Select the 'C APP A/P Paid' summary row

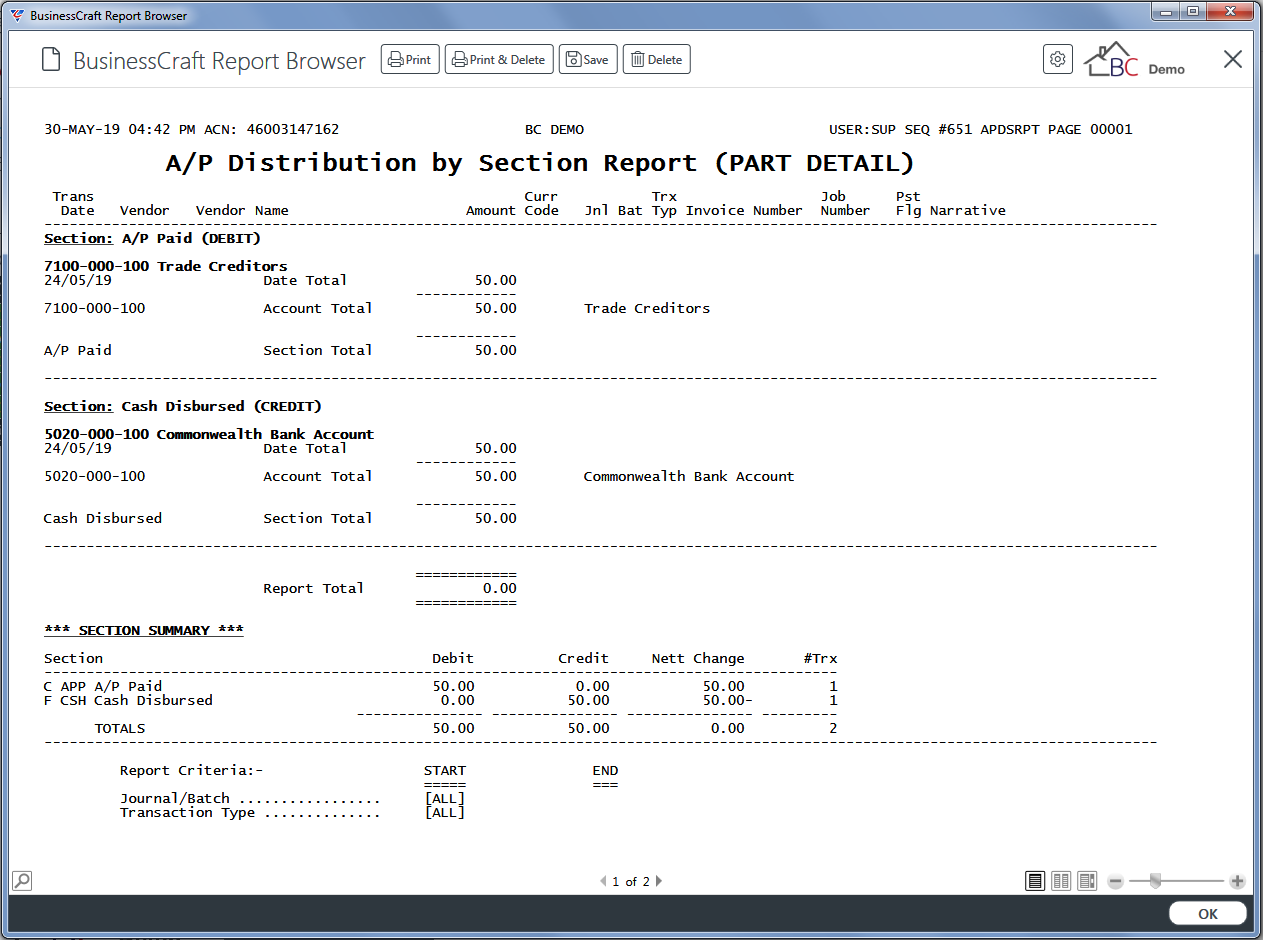pyautogui.click(x=440, y=686)
